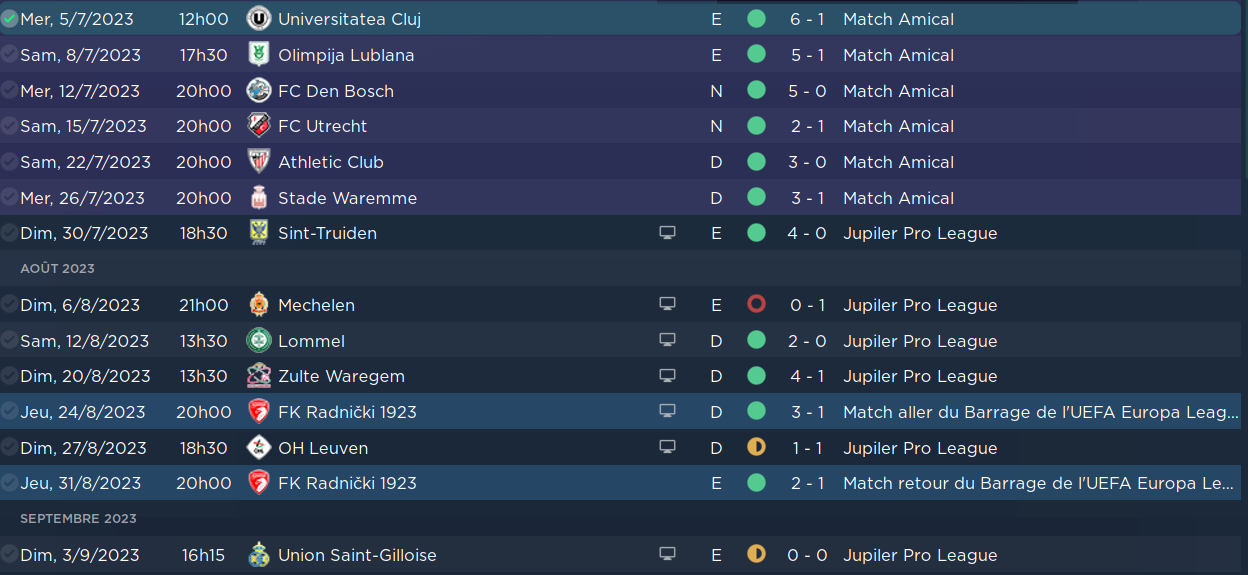1248x575 pixels.
Task: Select the Sint-Truiden TV broadcast icon
Action: (667, 233)
